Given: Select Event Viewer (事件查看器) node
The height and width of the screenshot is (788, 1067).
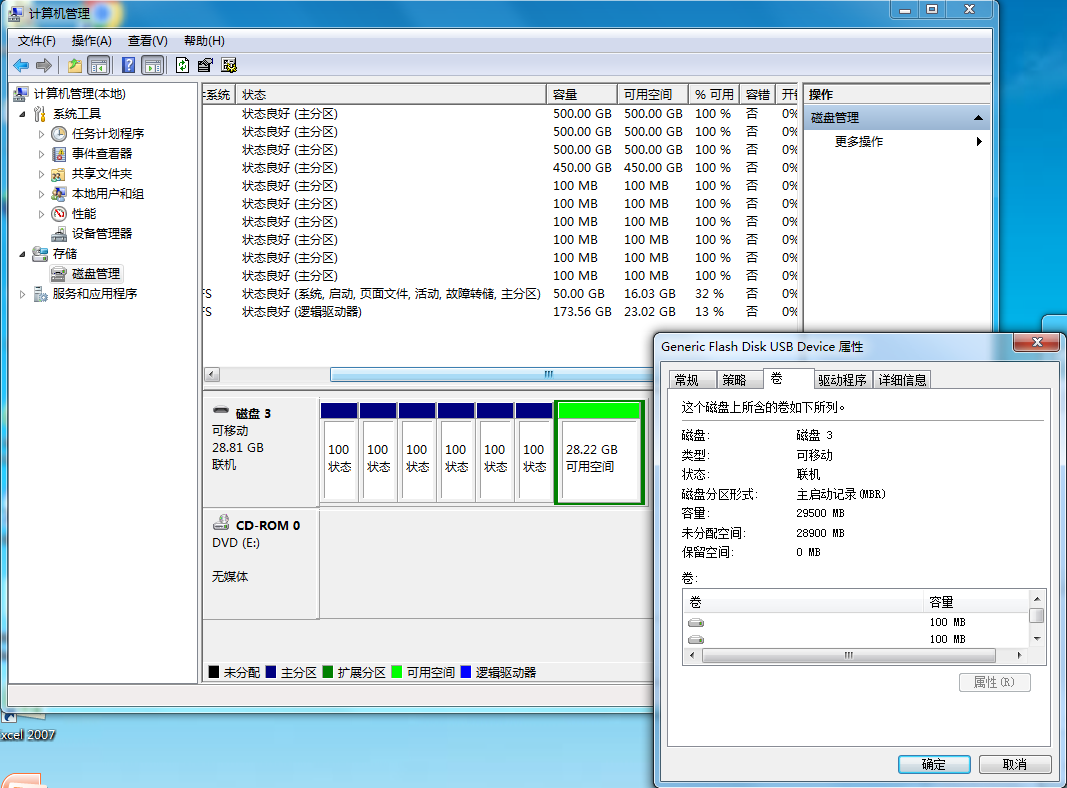Looking at the screenshot, I should pos(101,154).
